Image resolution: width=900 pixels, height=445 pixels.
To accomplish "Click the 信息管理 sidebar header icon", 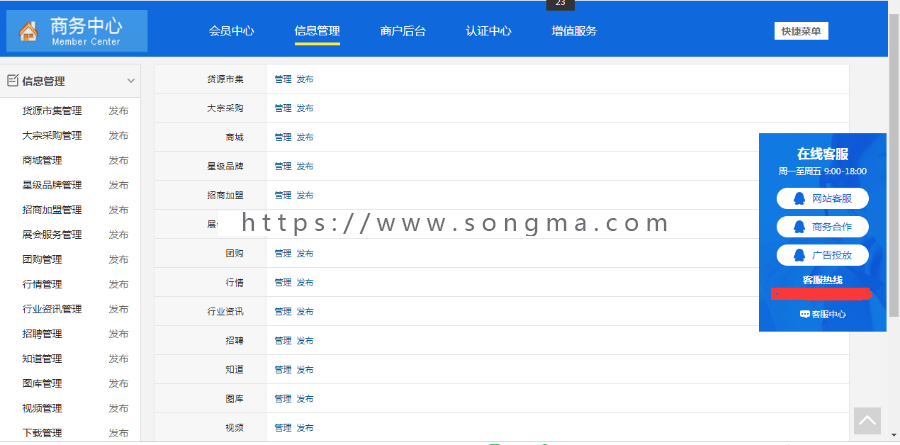I will tap(13, 80).
